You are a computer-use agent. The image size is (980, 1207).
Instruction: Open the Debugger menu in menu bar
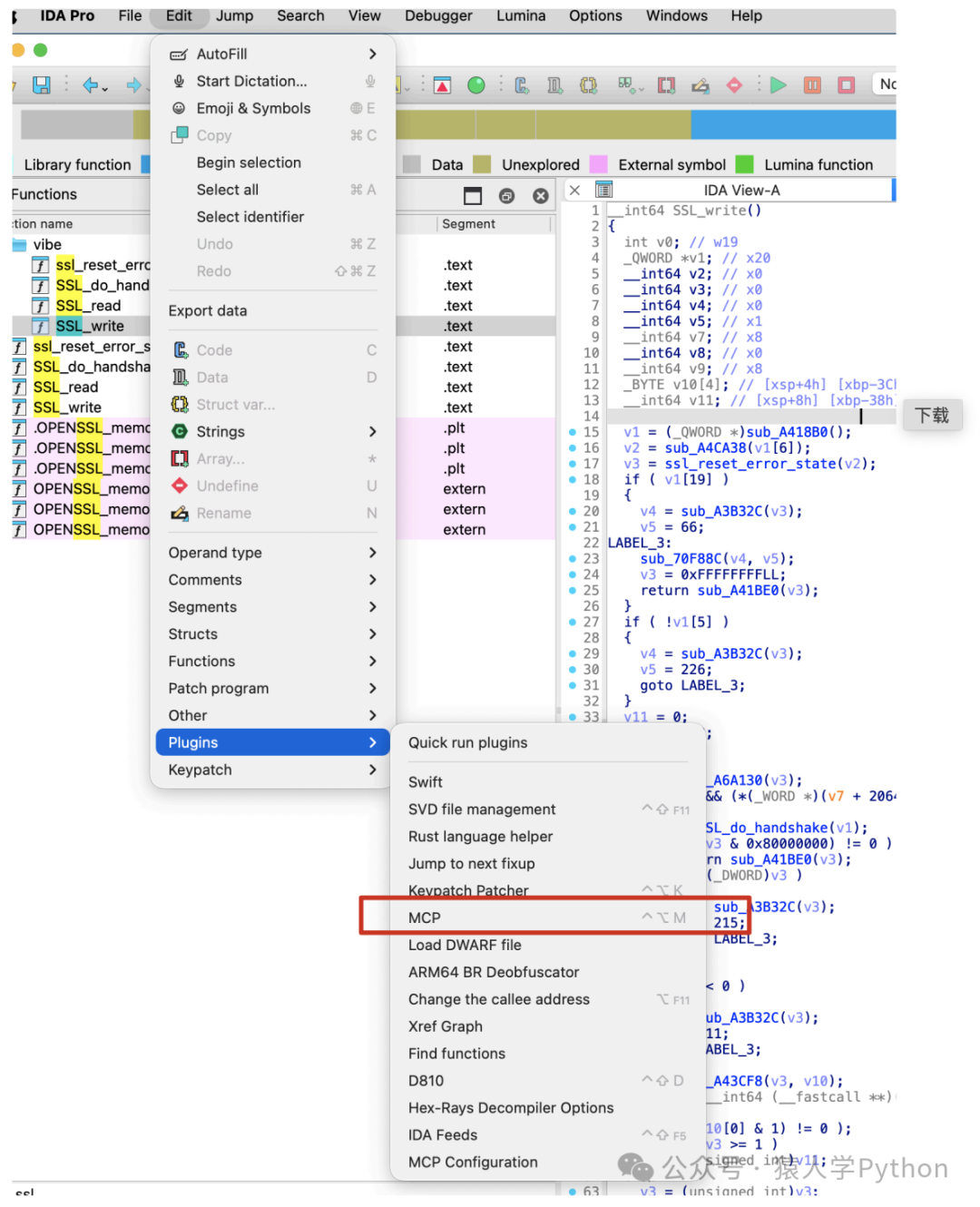[438, 15]
